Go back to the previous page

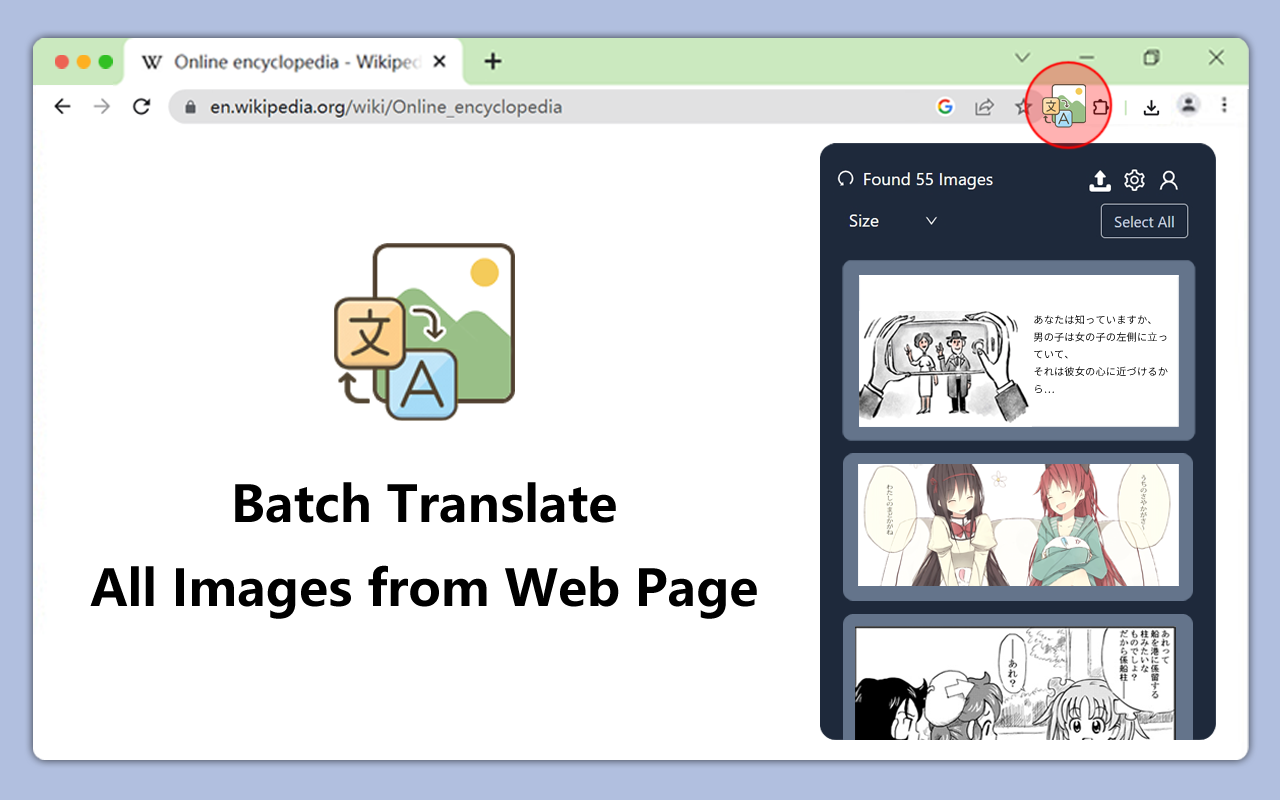(x=63, y=106)
